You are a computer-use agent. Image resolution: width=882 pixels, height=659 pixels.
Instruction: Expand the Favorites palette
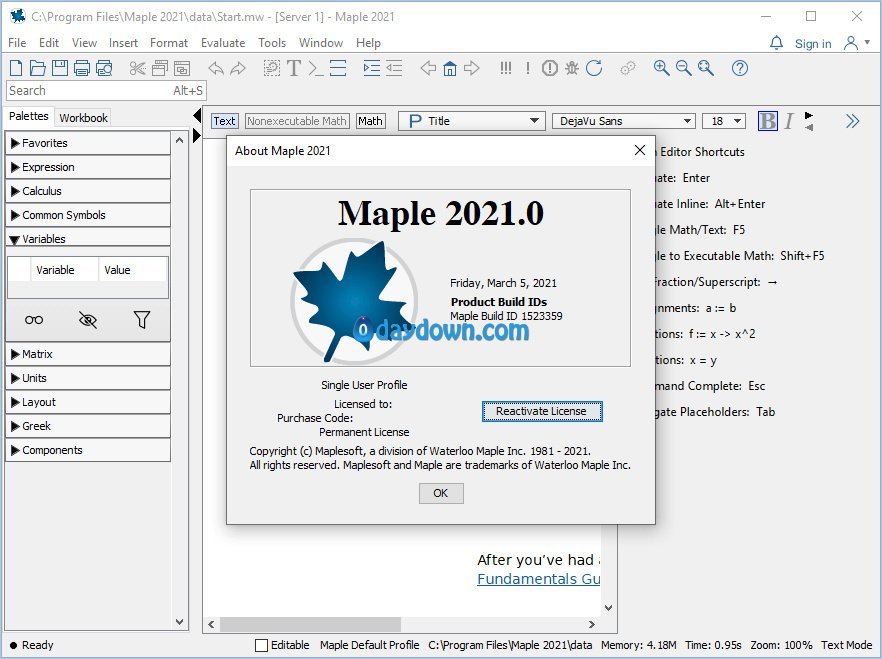pyautogui.click(x=88, y=143)
